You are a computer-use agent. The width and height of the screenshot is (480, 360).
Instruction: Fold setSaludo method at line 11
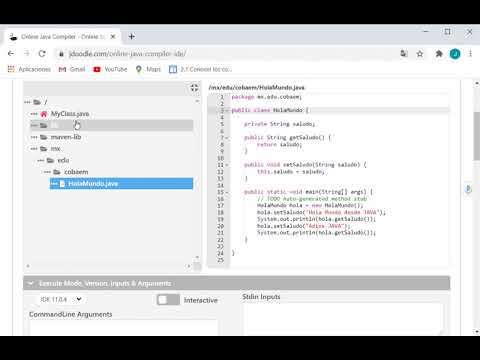coord(227,165)
